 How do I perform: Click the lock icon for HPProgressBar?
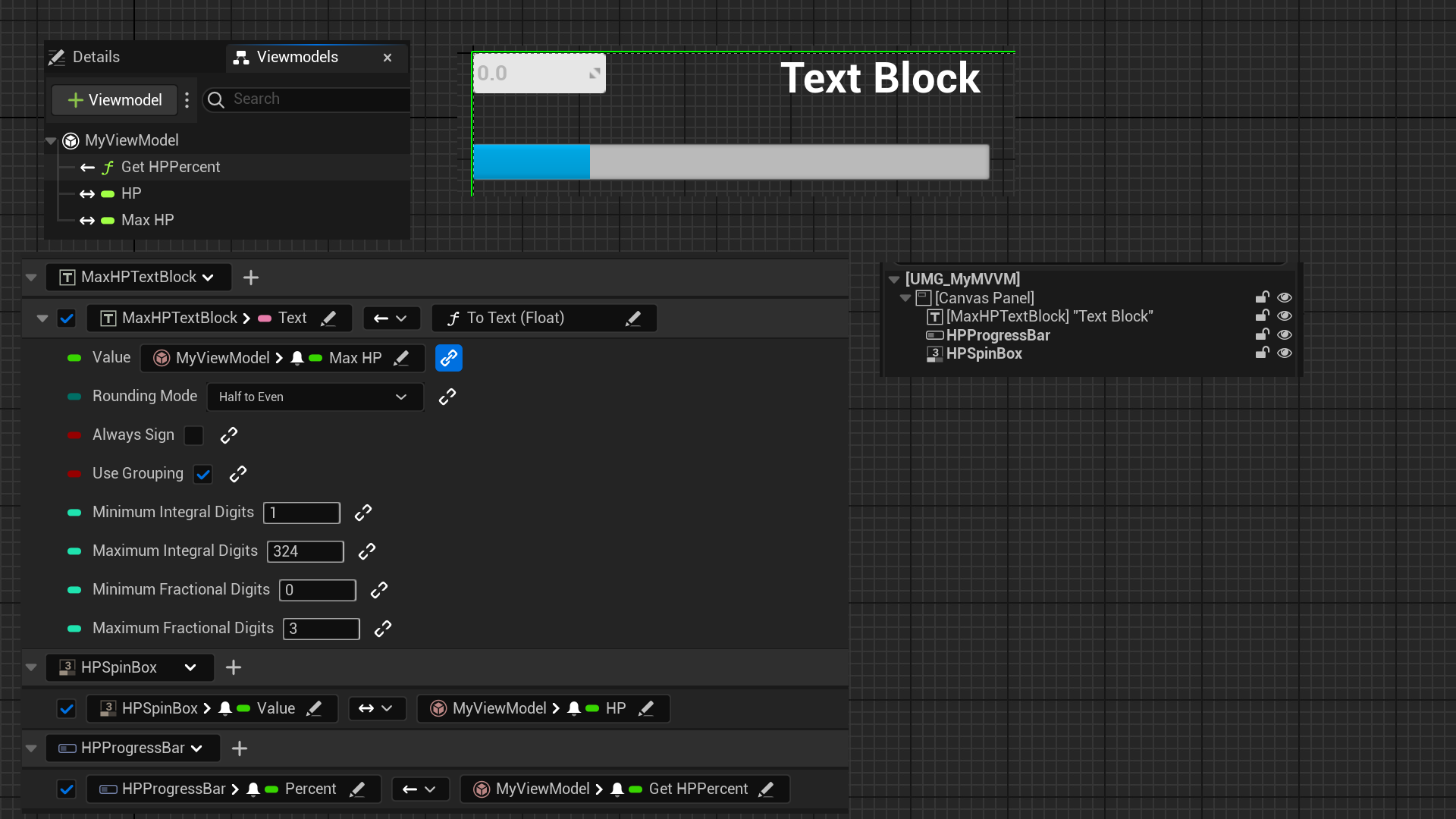tap(1262, 334)
